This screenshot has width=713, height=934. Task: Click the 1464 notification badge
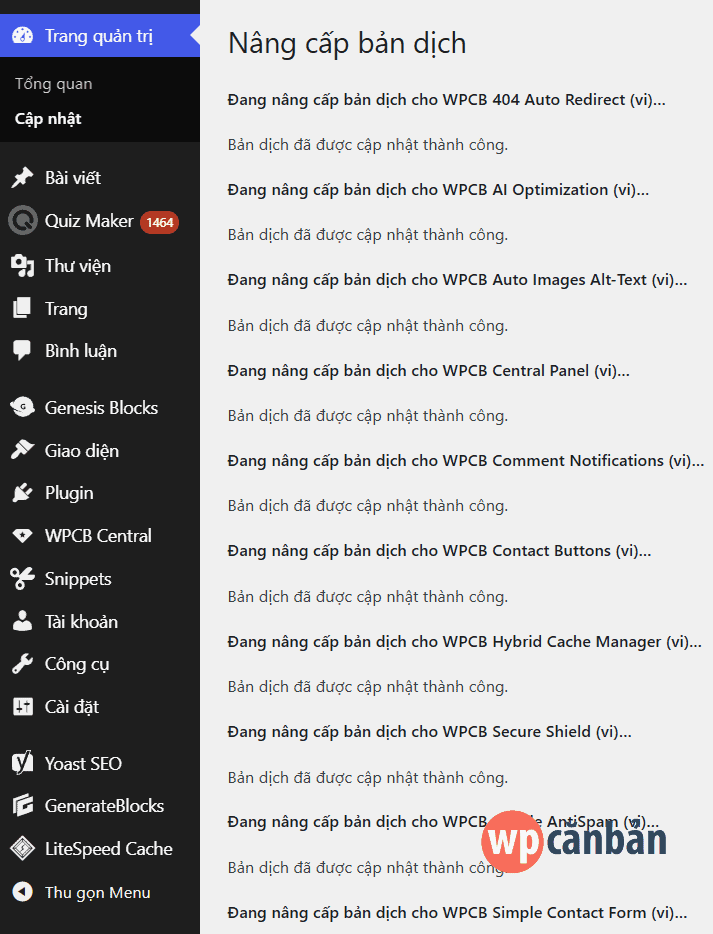[x=159, y=222]
